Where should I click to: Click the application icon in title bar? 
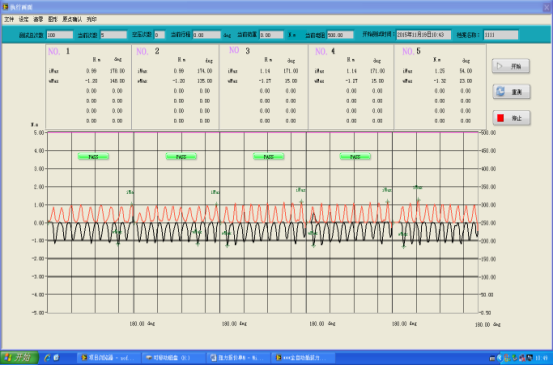(5, 7)
